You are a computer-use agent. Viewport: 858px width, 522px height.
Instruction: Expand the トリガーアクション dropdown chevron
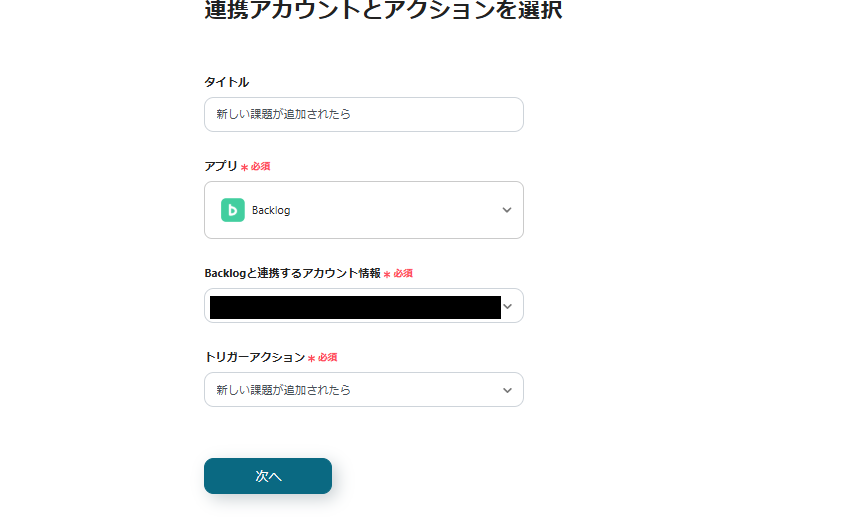(x=507, y=390)
